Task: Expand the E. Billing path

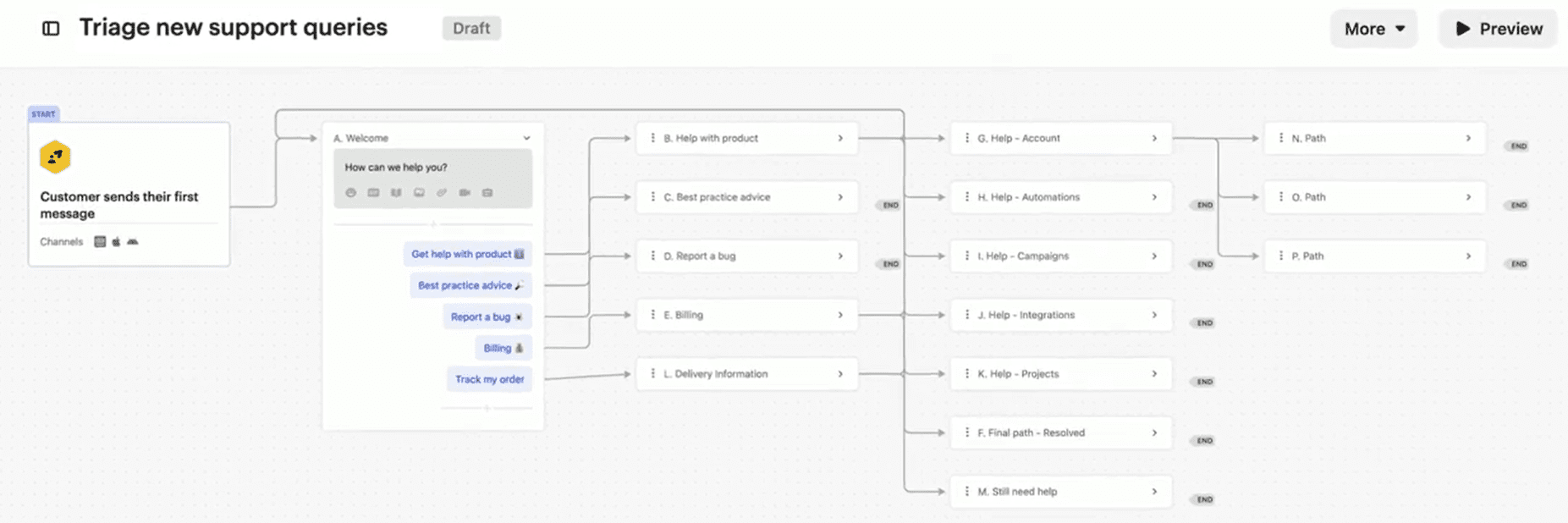Action: (840, 315)
